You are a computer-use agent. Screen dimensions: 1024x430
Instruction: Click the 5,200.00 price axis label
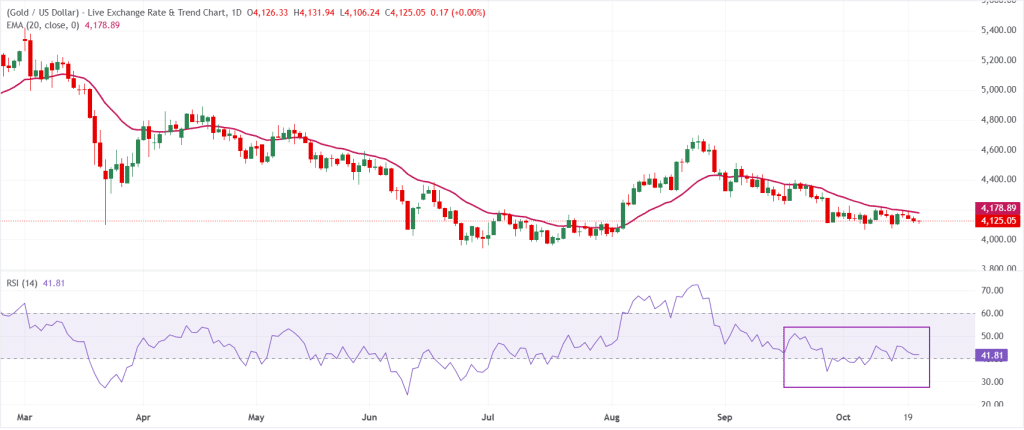997,60
